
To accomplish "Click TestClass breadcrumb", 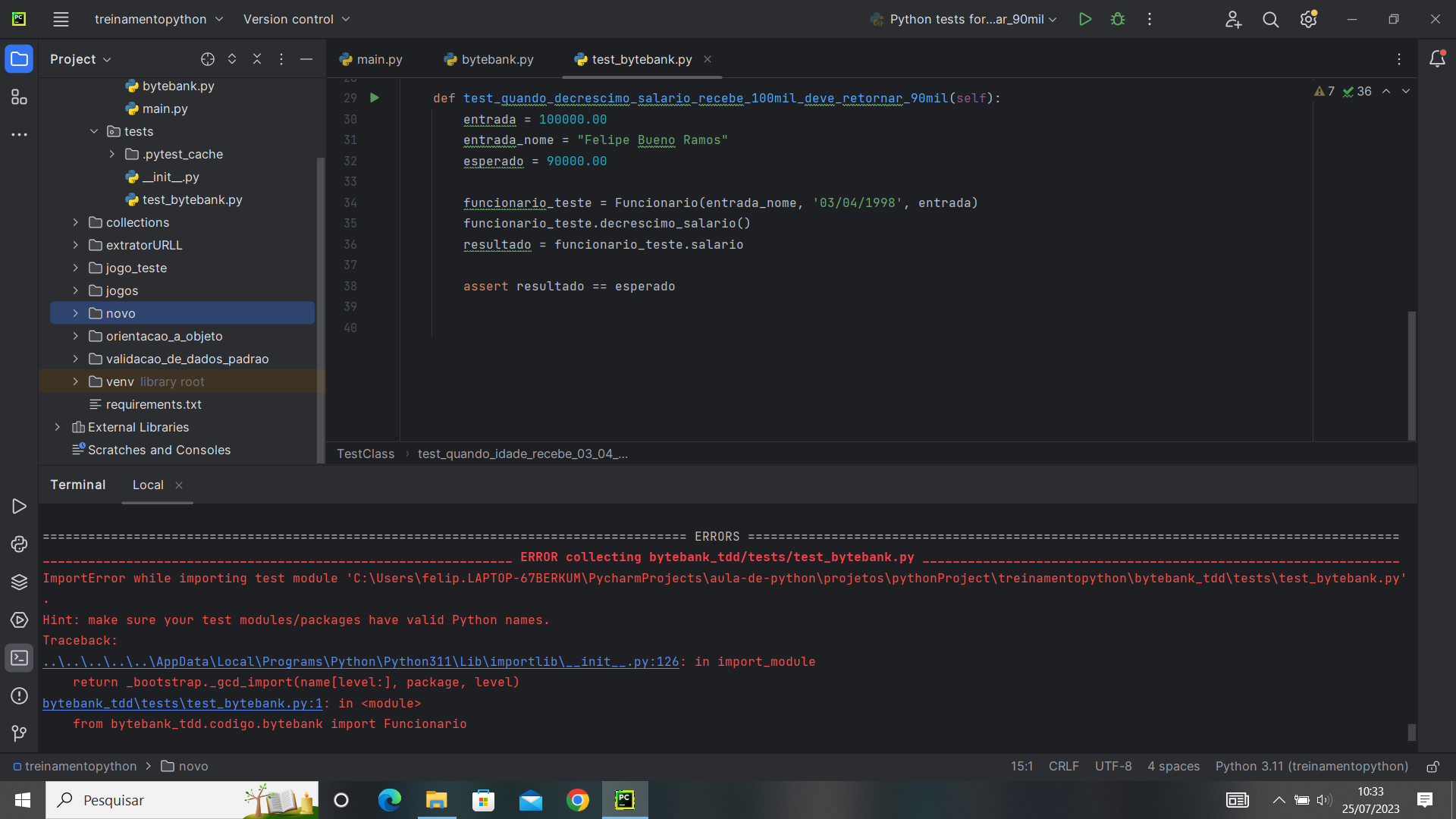I will click(366, 454).
